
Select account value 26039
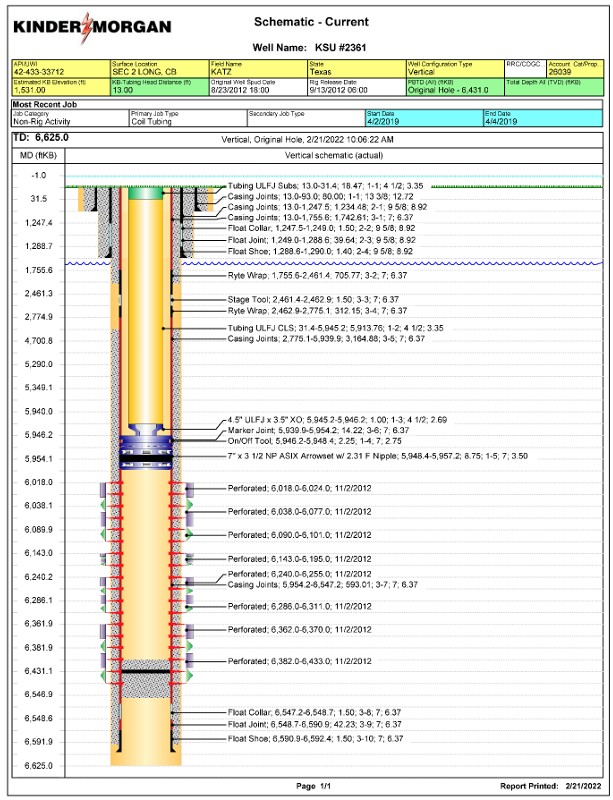coord(560,72)
